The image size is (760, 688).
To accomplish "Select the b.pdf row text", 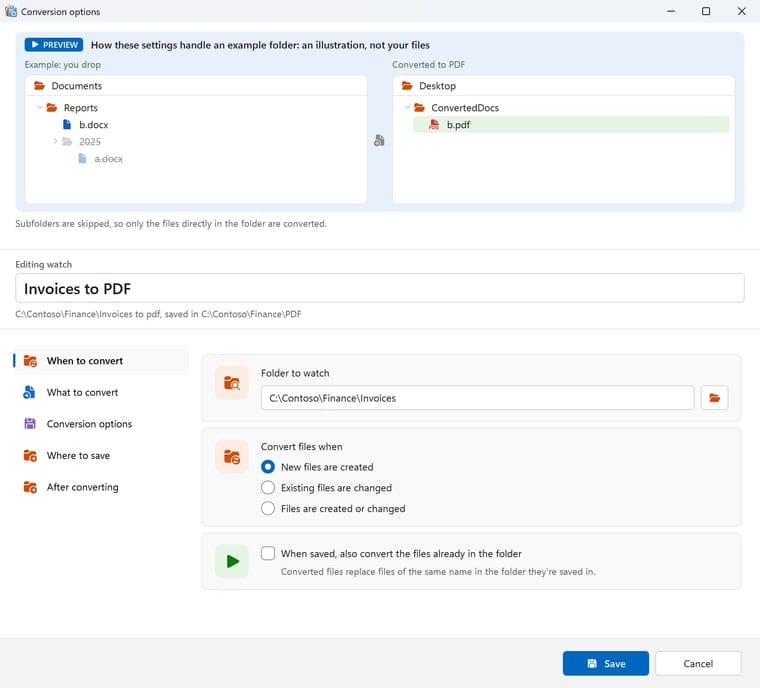I will pyautogui.click(x=458, y=125).
